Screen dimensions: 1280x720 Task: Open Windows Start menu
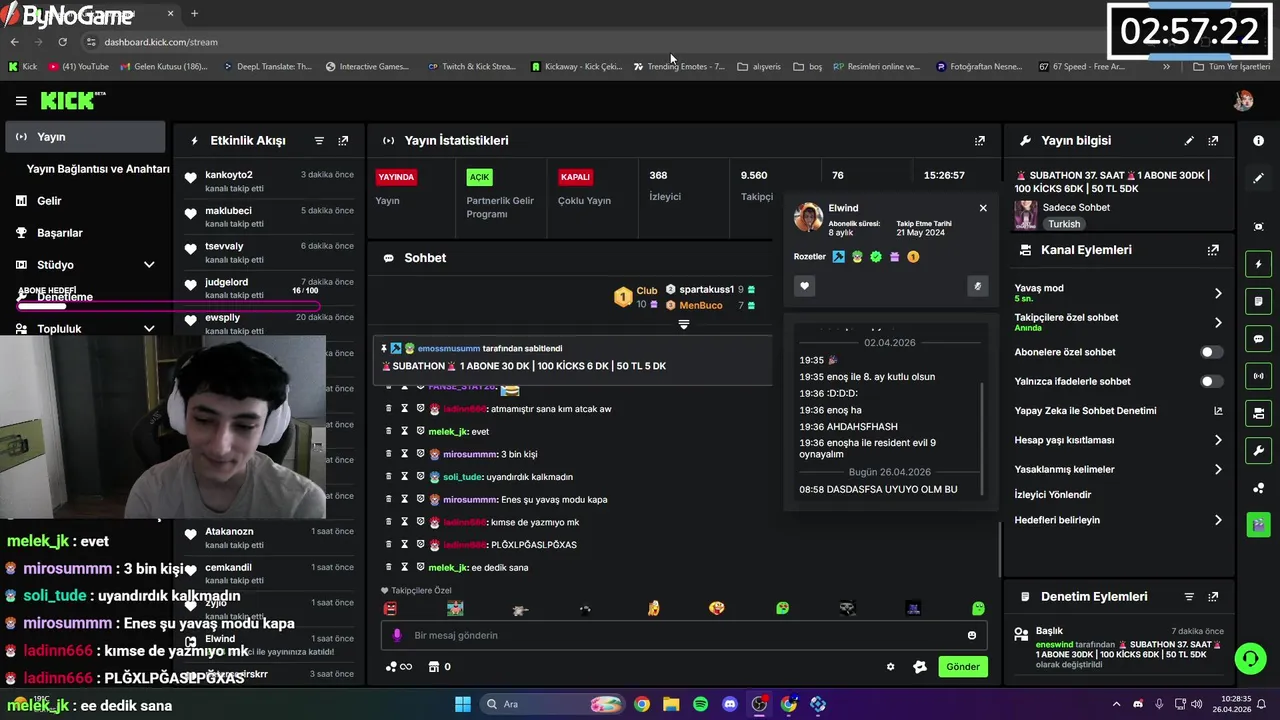coord(462,704)
